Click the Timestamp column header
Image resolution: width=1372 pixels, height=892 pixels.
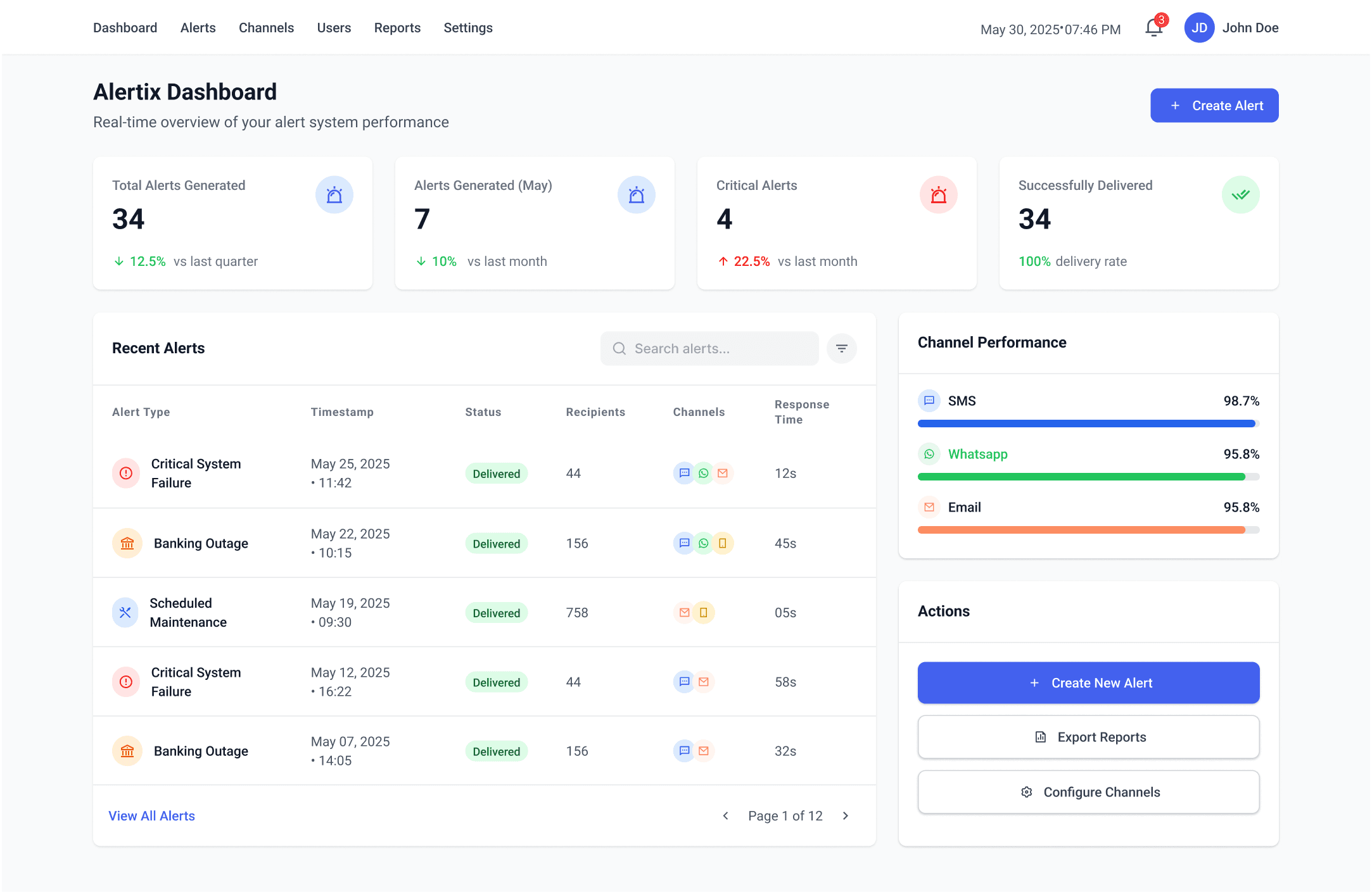(342, 412)
